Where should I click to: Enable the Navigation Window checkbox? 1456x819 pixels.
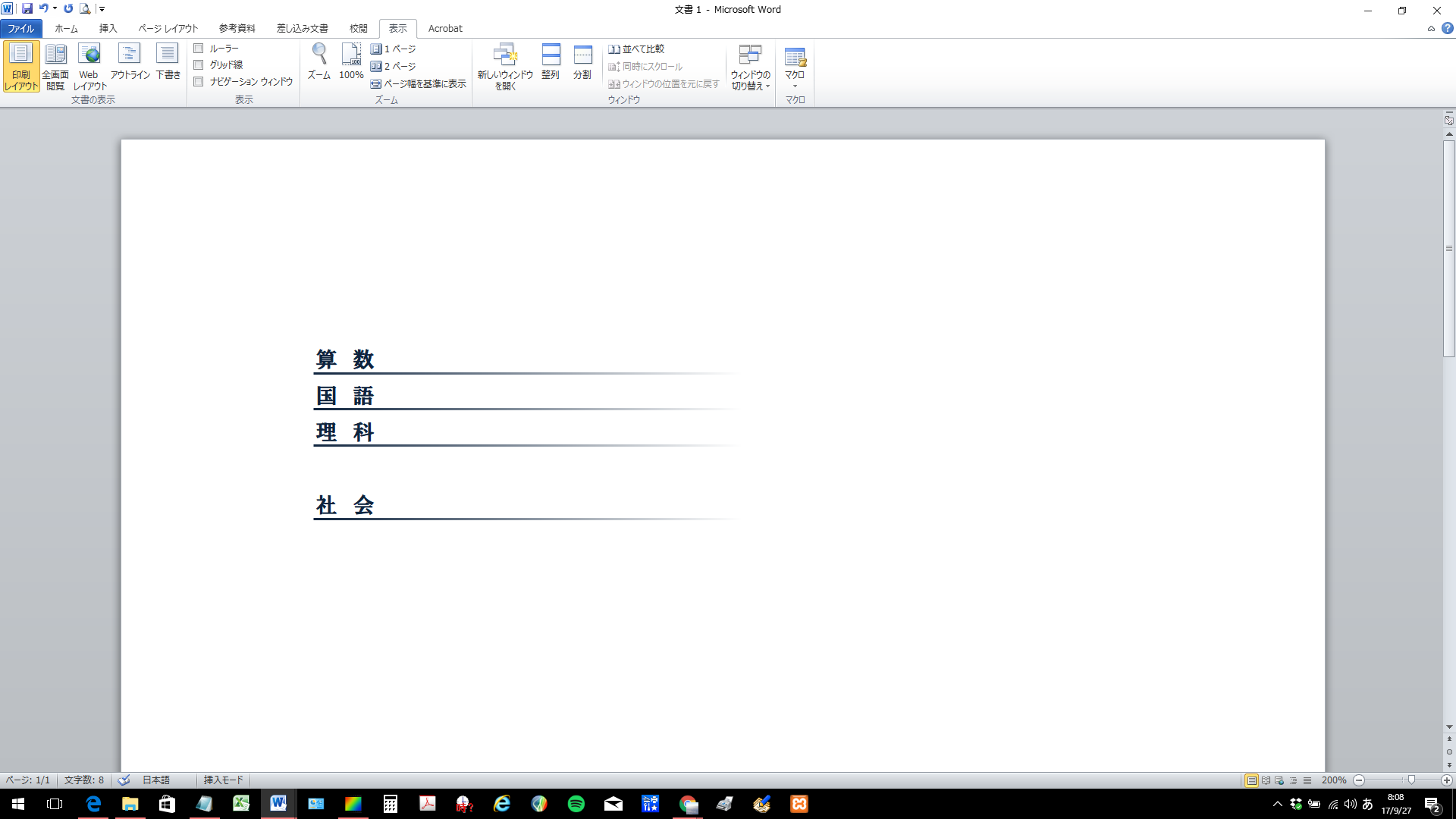pos(199,82)
